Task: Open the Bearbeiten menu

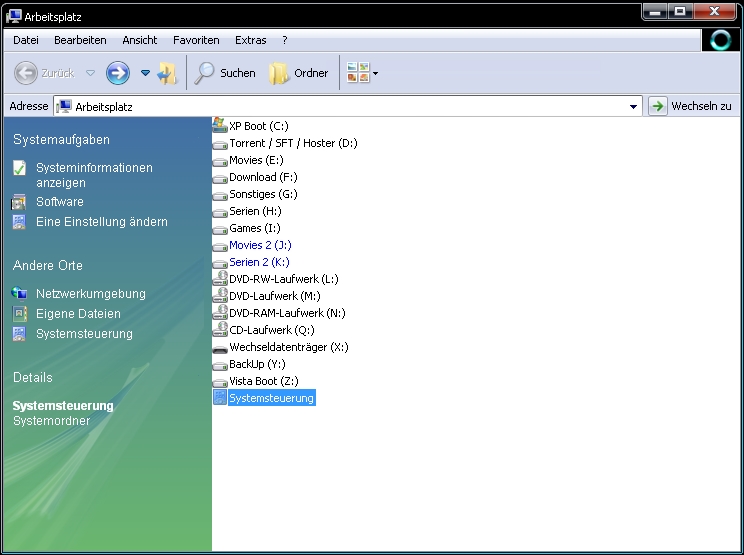Action: point(80,40)
